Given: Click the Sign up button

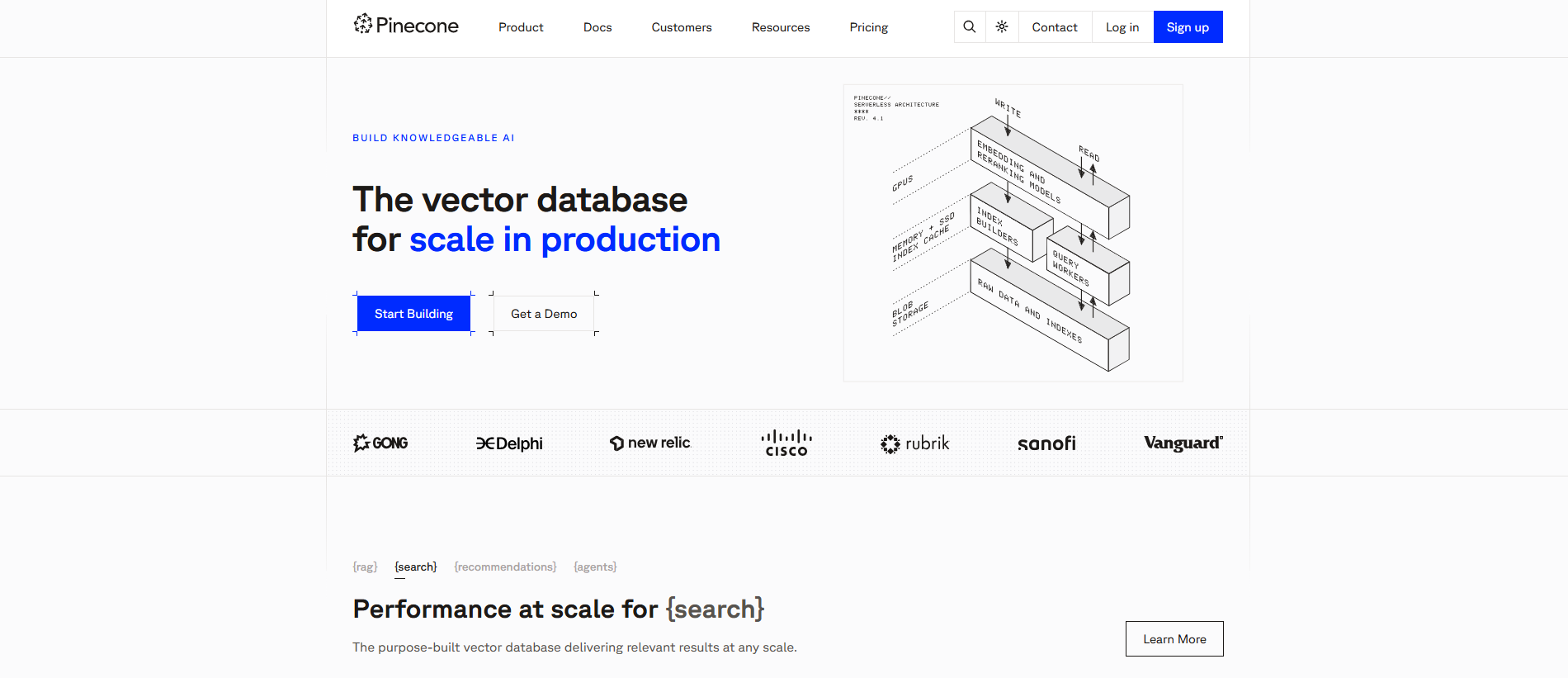Looking at the screenshot, I should 1188,27.
